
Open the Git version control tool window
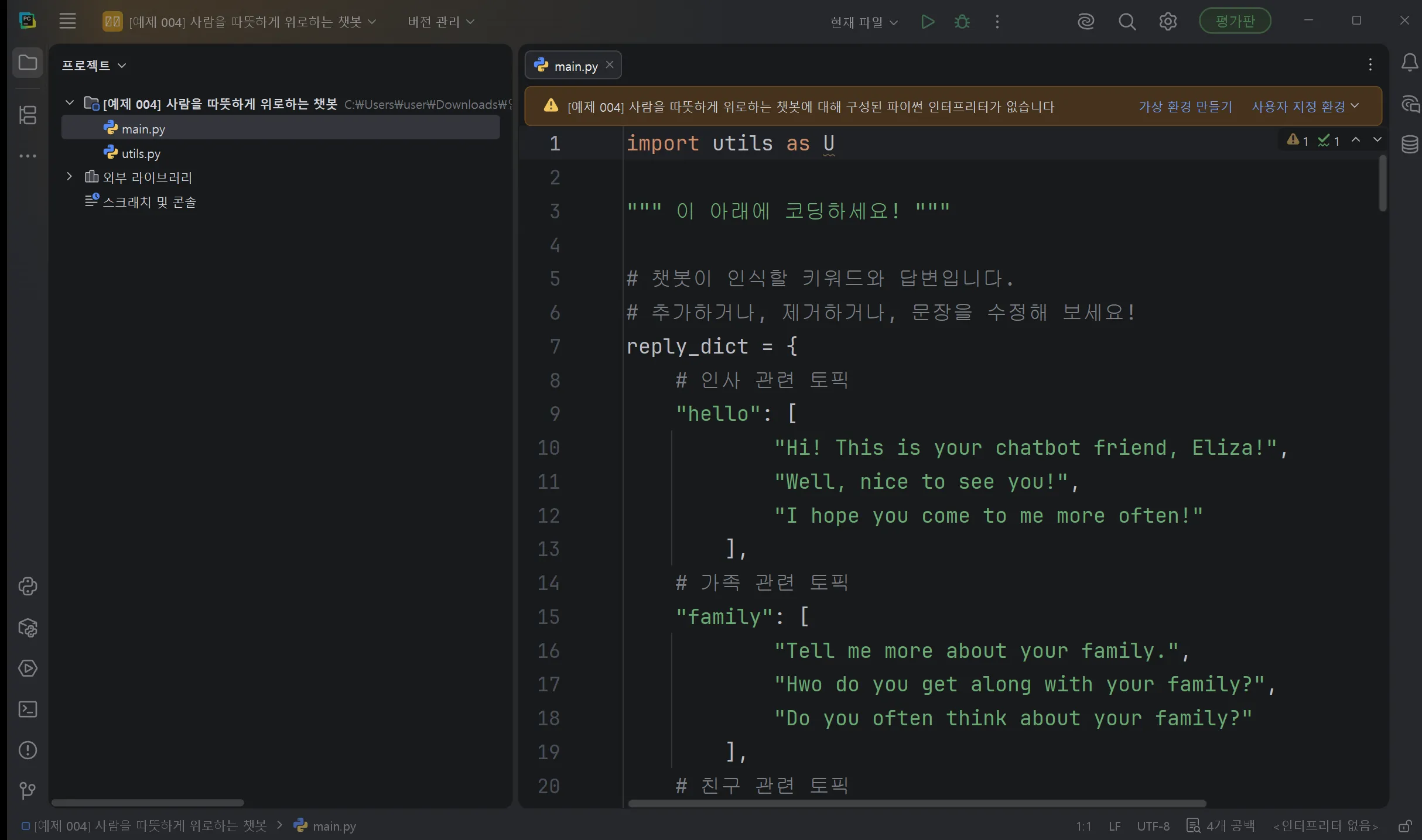tap(28, 791)
